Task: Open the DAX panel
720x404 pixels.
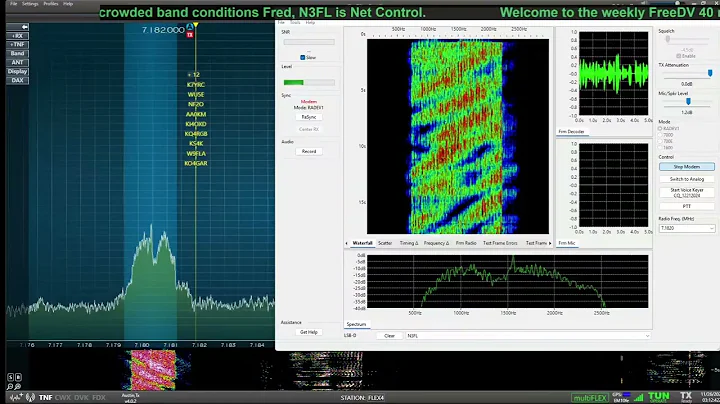Action: [17, 80]
